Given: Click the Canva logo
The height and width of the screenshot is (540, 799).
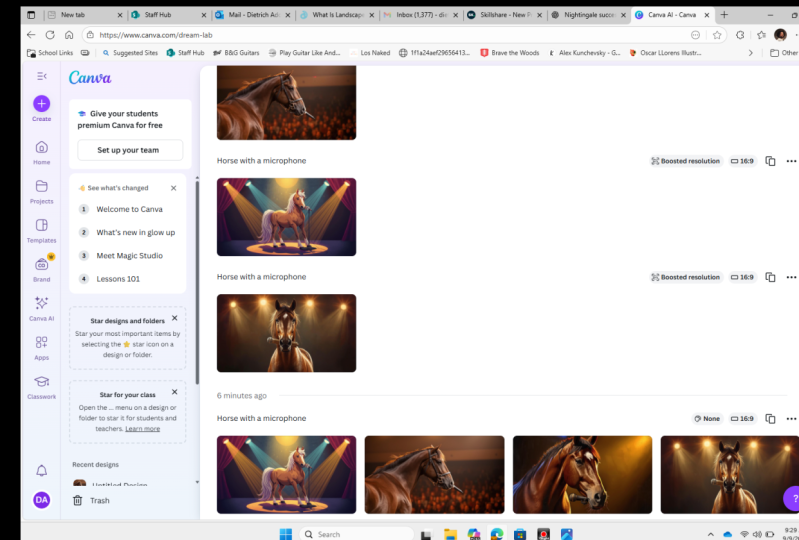Looking at the screenshot, I should pyautogui.click(x=90, y=77).
